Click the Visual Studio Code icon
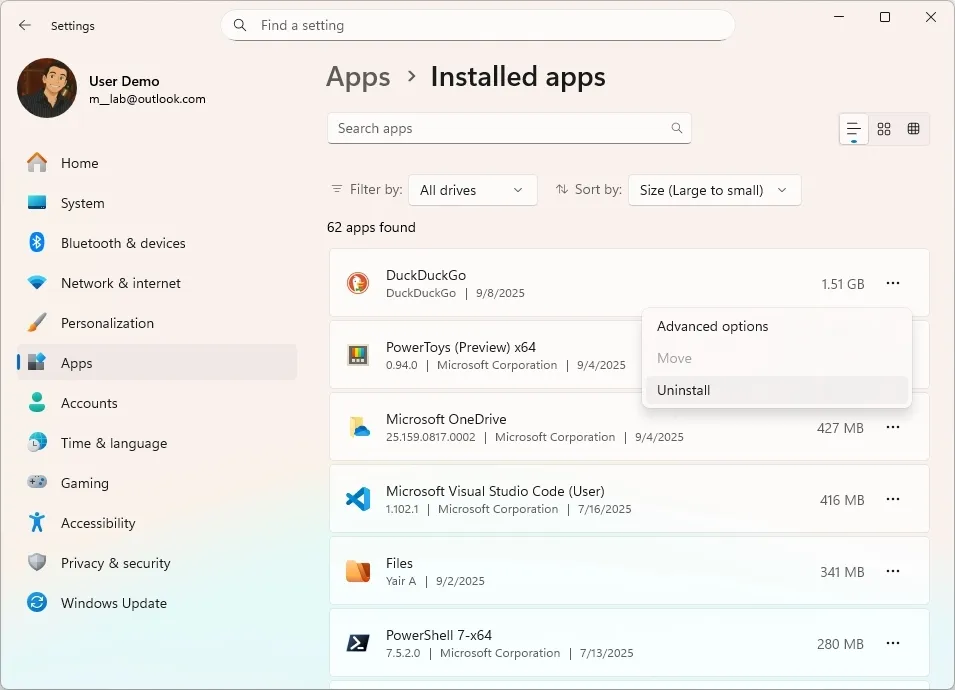Viewport: 955px width, 690px height. 358,500
